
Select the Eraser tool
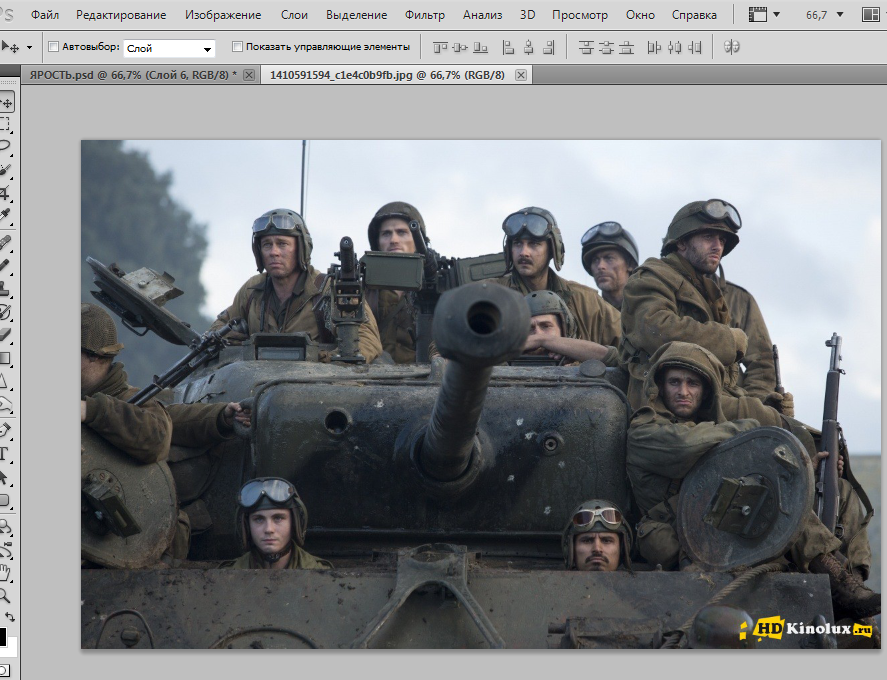tap(5, 335)
